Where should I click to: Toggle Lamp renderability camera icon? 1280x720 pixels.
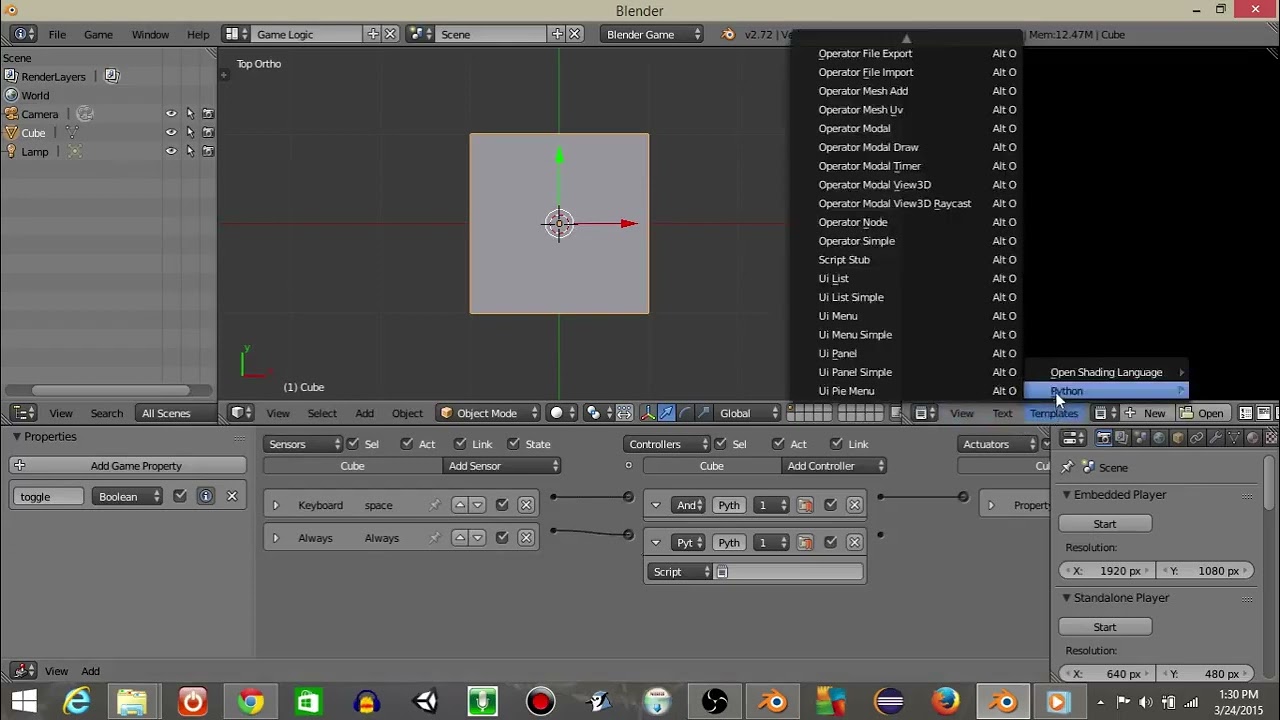(208, 152)
